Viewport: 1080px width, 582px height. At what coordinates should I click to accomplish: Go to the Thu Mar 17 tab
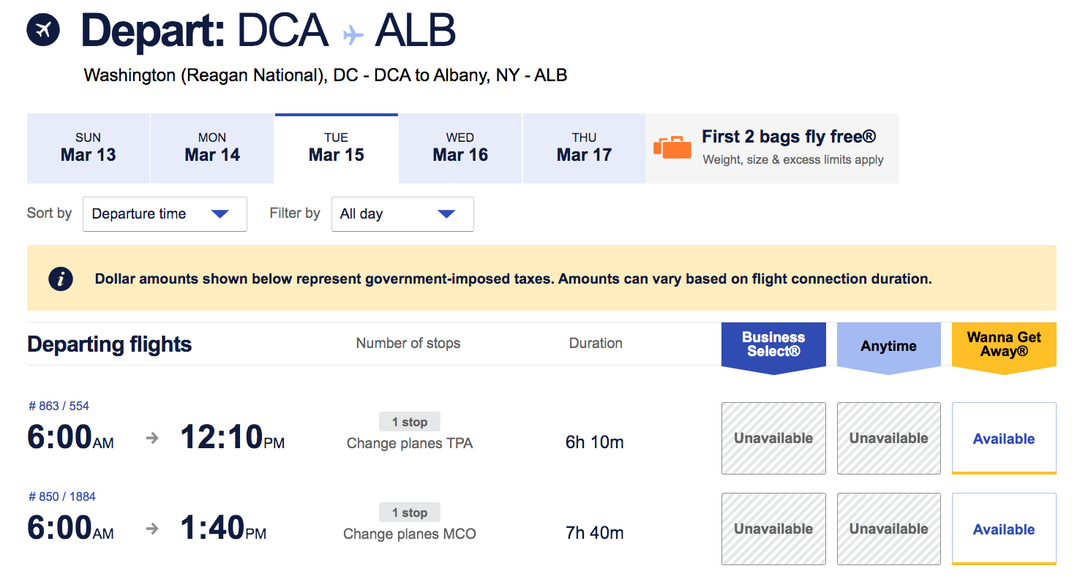584,148
